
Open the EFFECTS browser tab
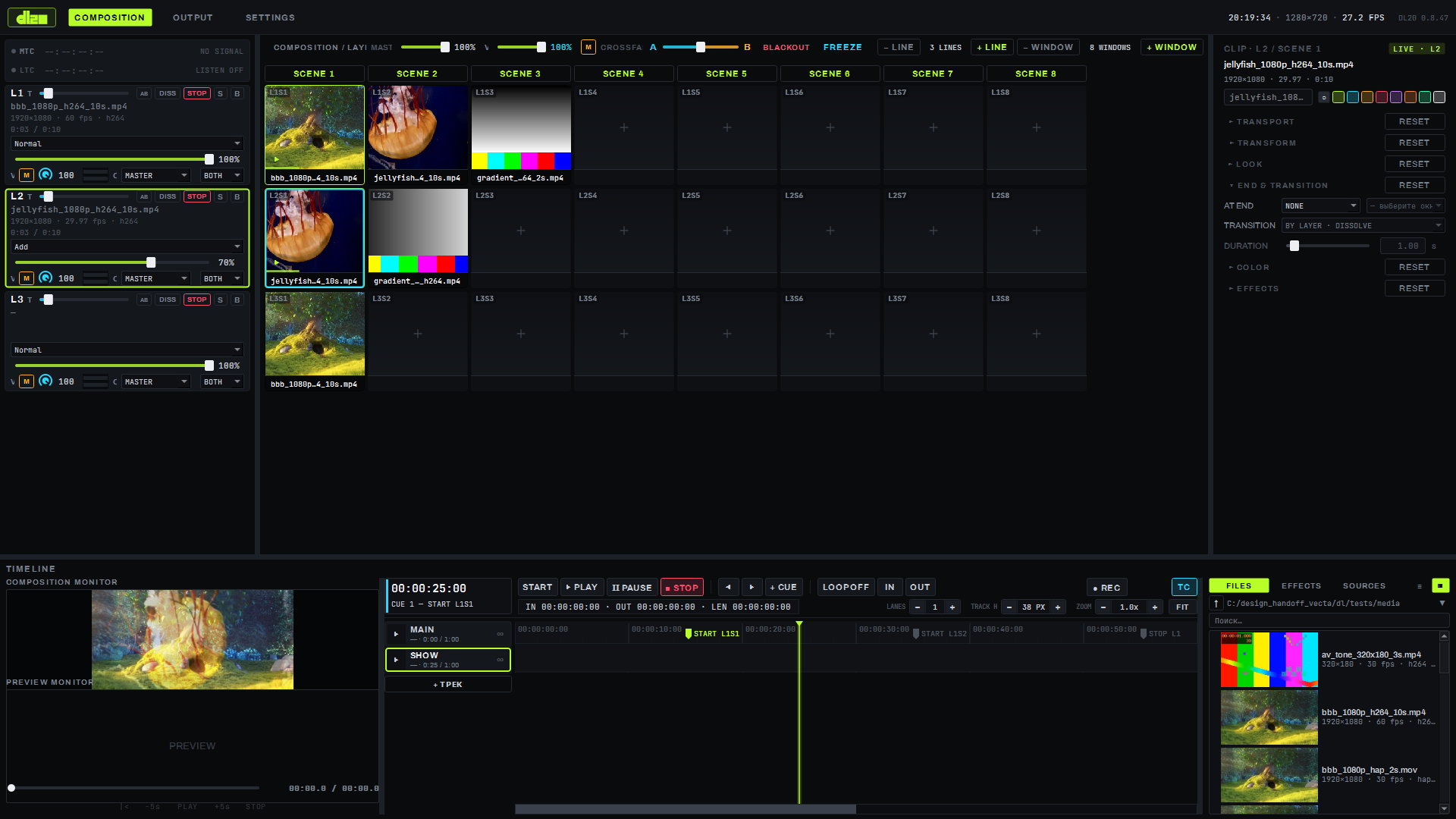1301,585
